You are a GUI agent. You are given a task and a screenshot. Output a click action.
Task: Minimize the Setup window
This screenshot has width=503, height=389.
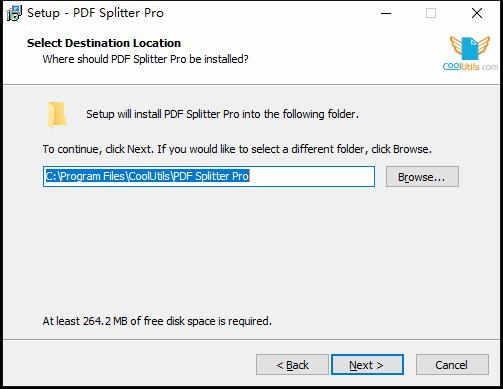pyautogui.click(x=386, y=13)
